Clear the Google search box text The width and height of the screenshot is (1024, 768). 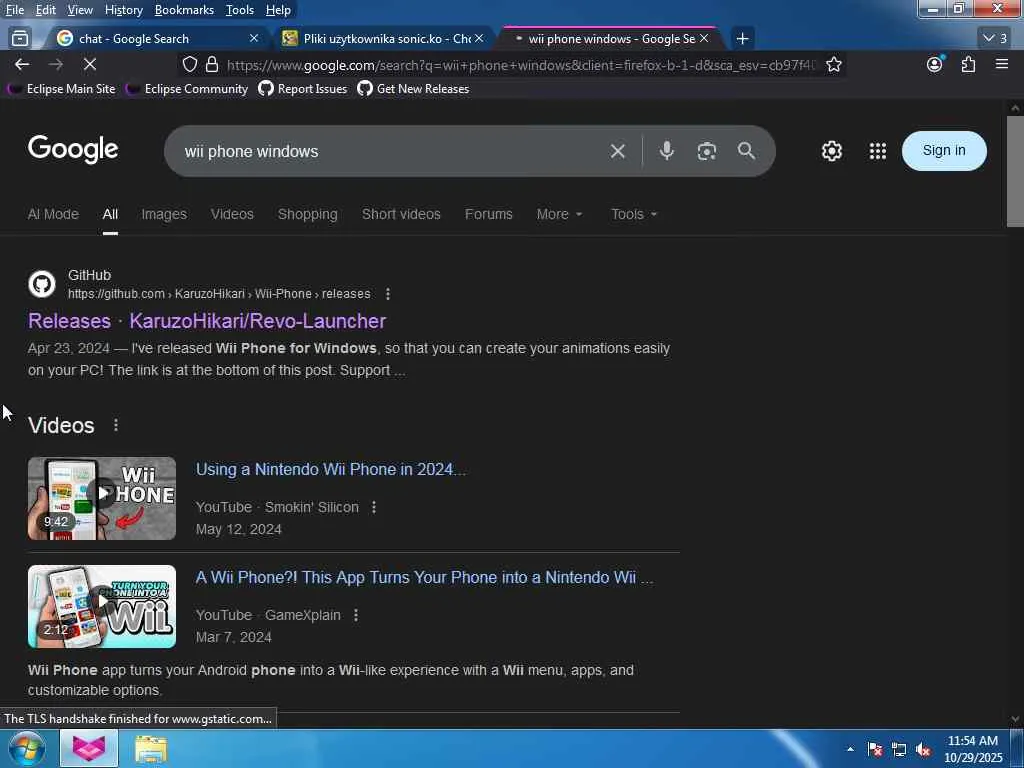point(617,152)
